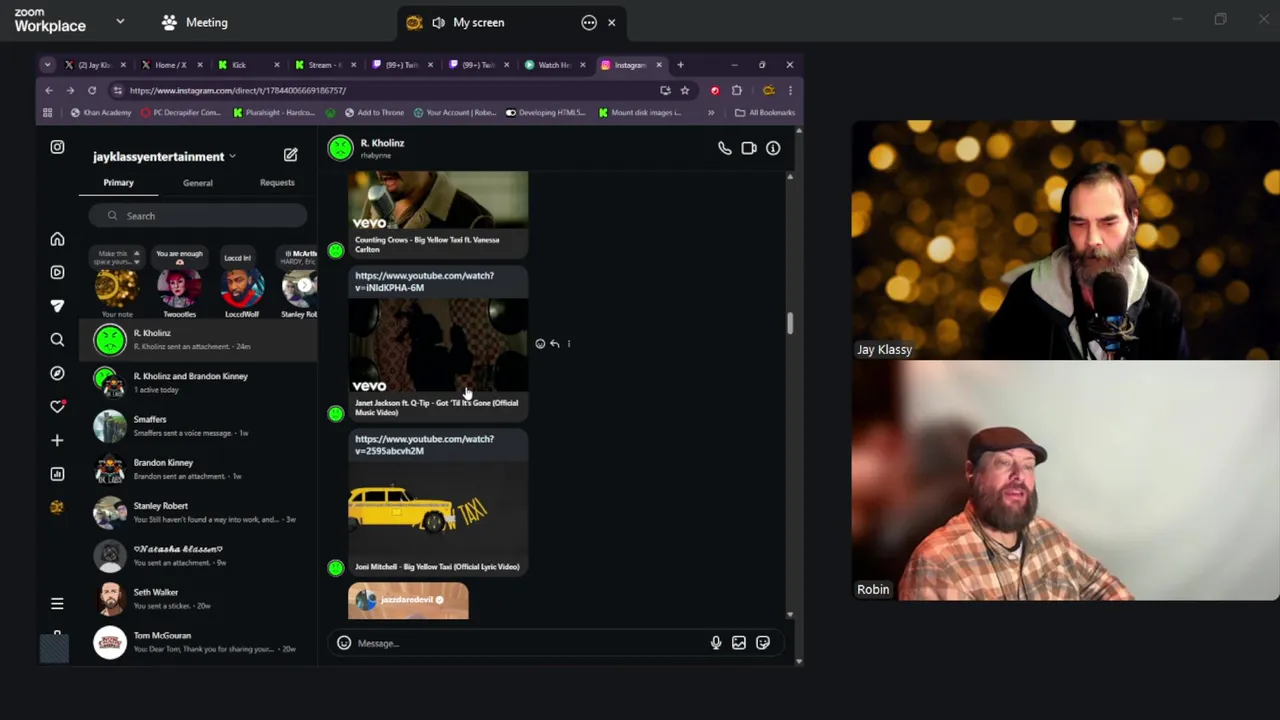Open more options for Janet Jackson message

569,344
